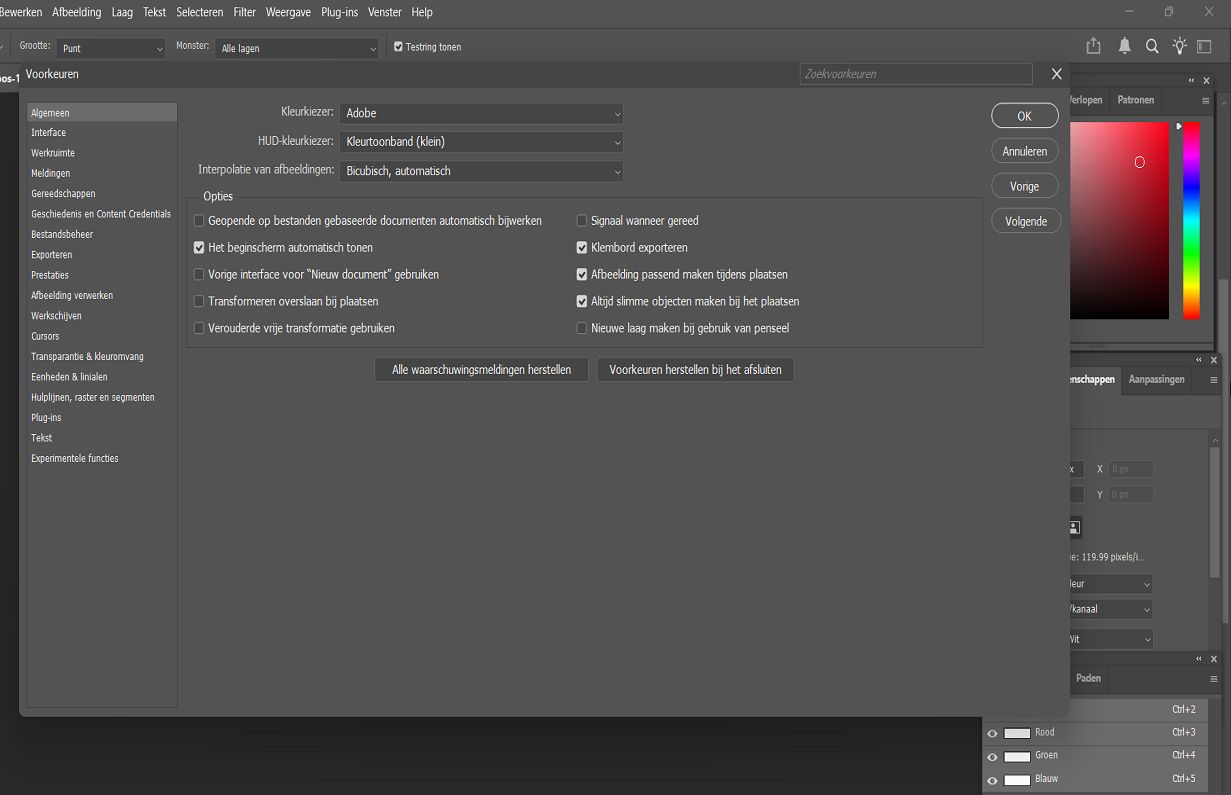This screenshot has width=1231, height=795.
Task: Click the OK button
Action: [x=1025, y=116]
